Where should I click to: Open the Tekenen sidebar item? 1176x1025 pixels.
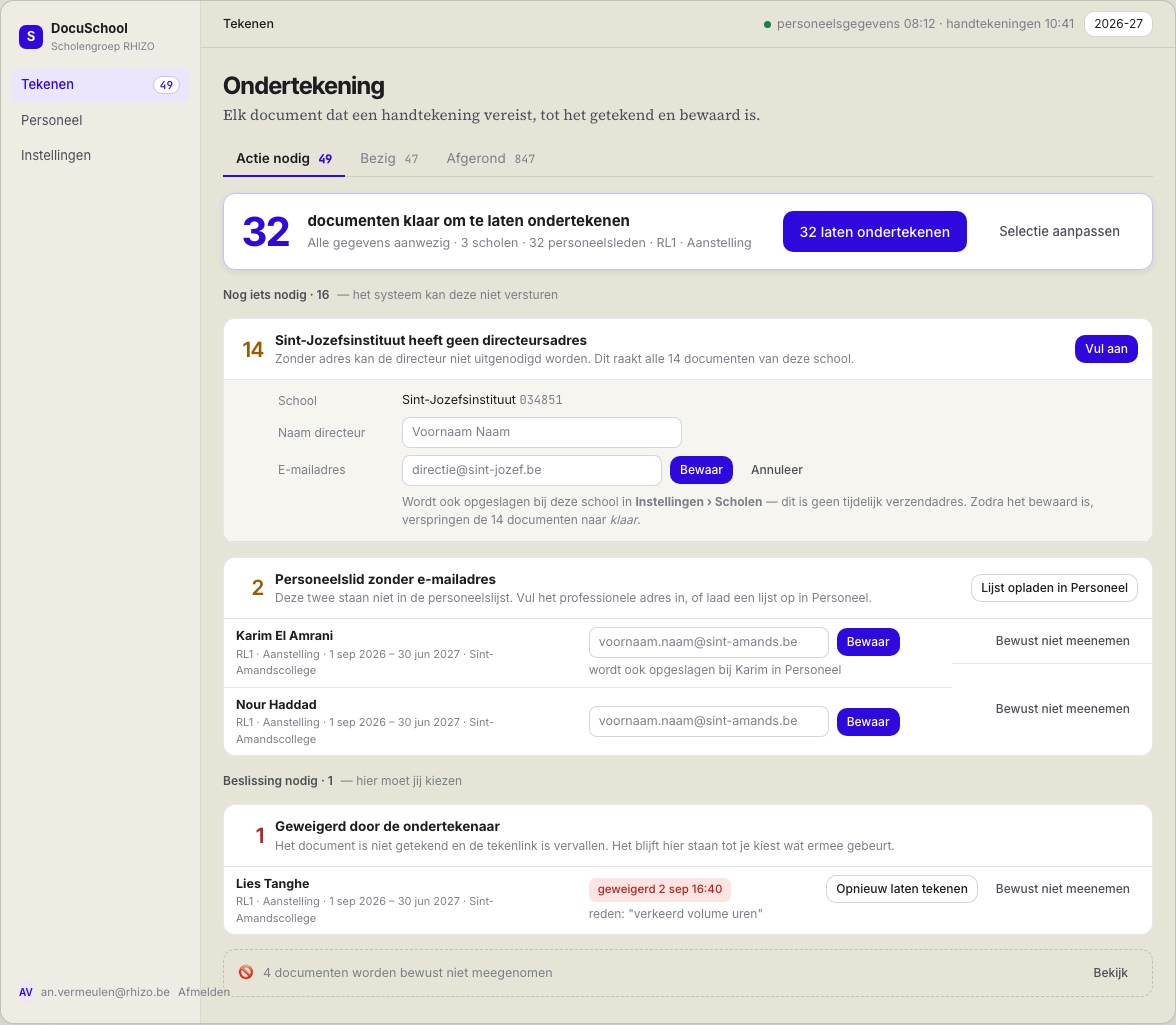coord(100,85)
